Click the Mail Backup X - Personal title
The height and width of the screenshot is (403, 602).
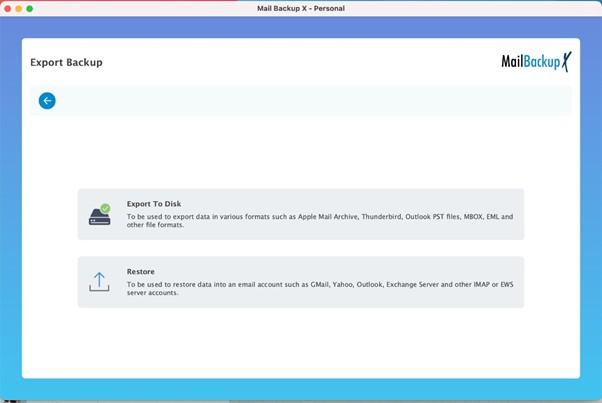pyautogui.click(x=301, y=8)
